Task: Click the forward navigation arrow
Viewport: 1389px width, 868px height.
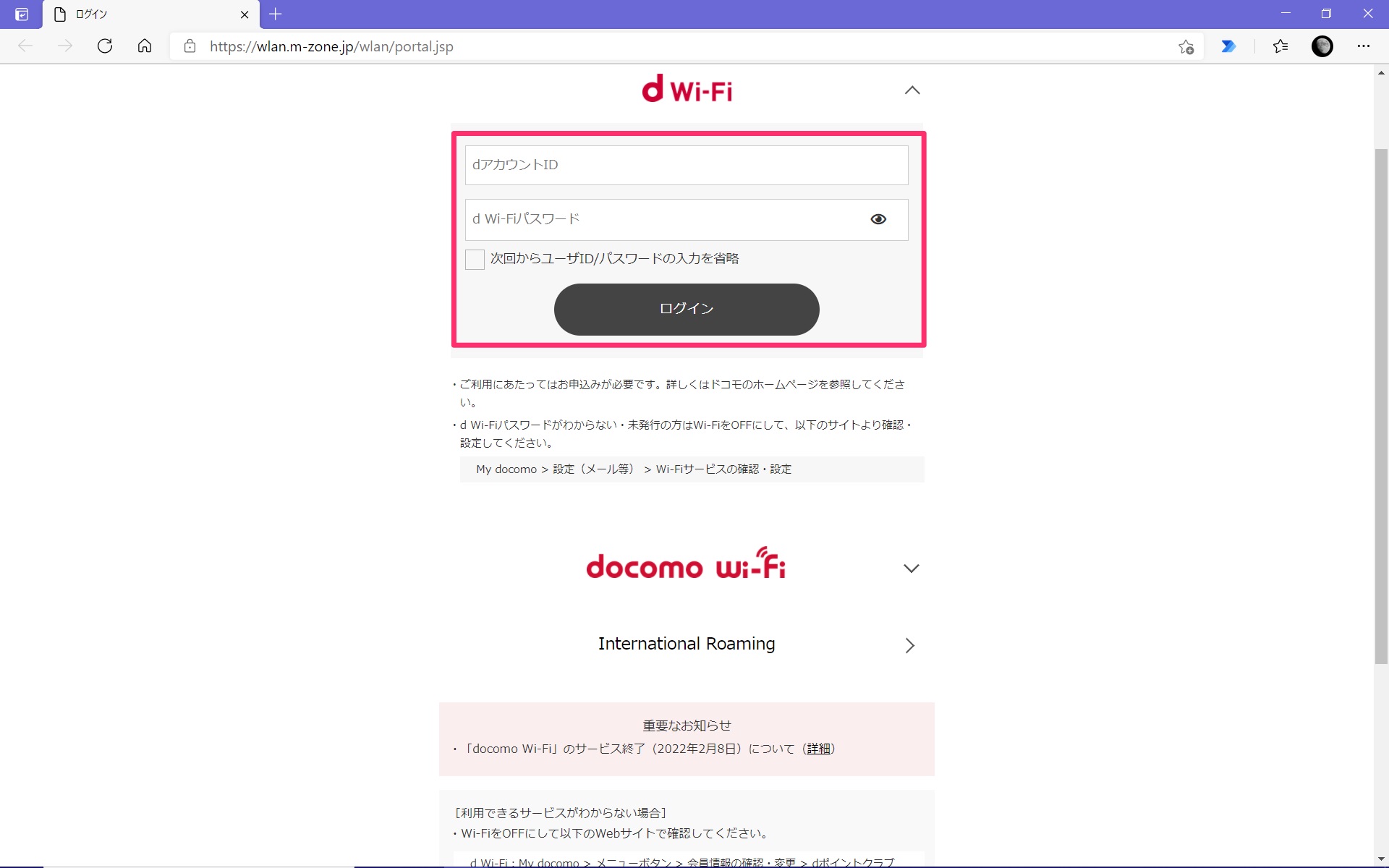Action: 65,46
